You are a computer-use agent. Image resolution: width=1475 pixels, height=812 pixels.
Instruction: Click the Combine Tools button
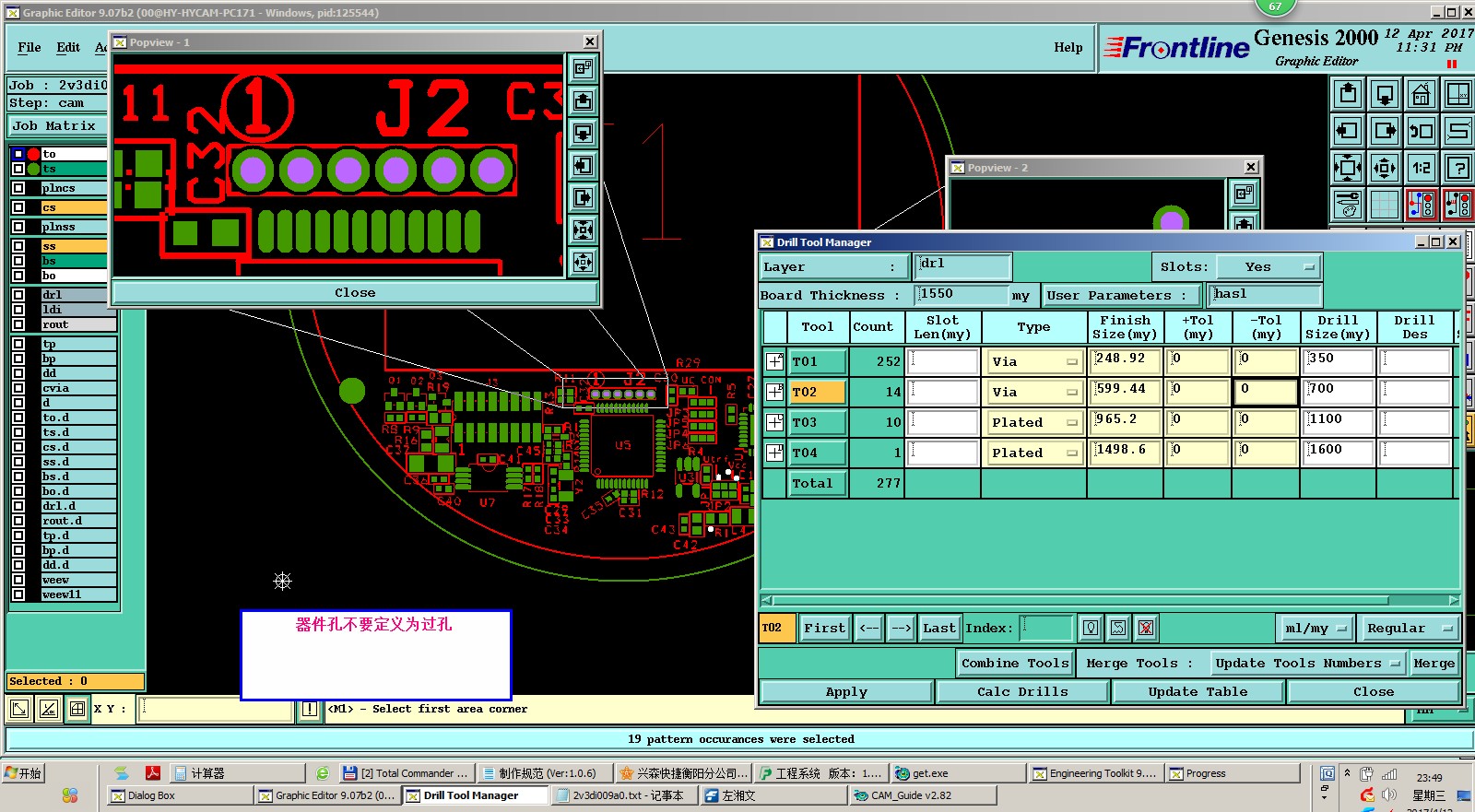(1015, 663)
